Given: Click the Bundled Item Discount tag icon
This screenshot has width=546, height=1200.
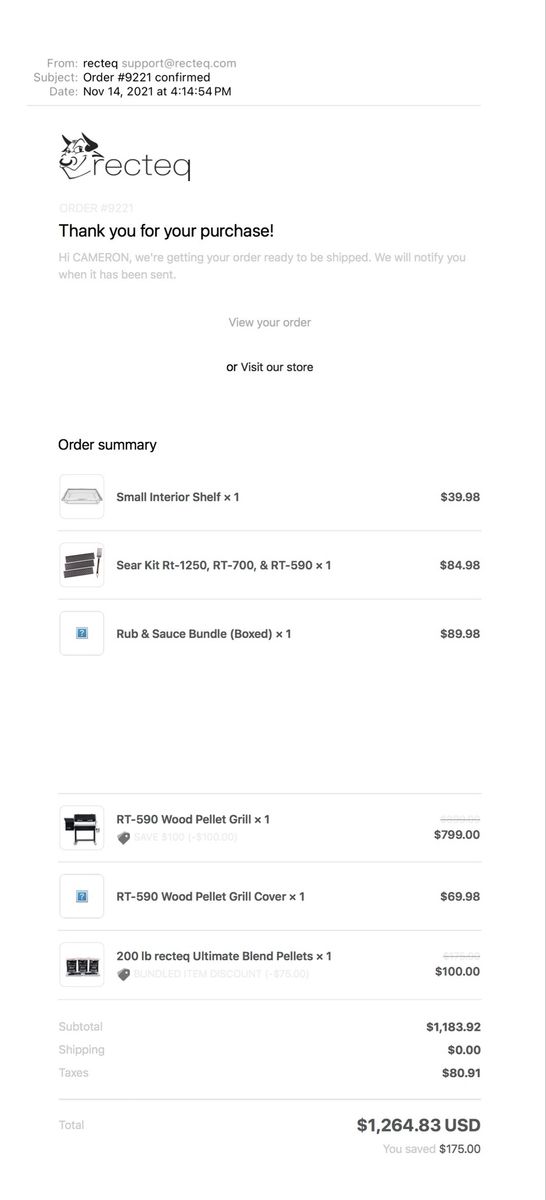Looking at the screenshot, I should (x=124, y=974).
